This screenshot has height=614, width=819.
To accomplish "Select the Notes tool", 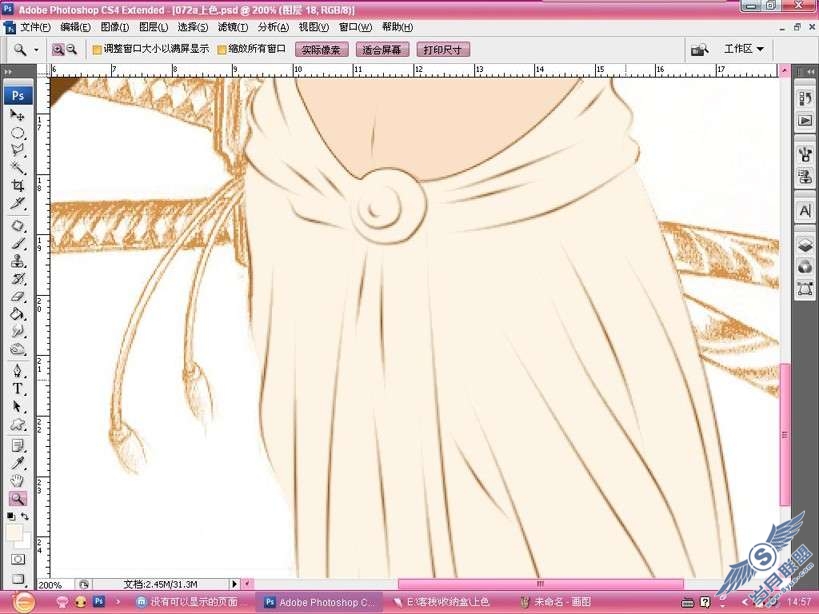I will (17, 446).
